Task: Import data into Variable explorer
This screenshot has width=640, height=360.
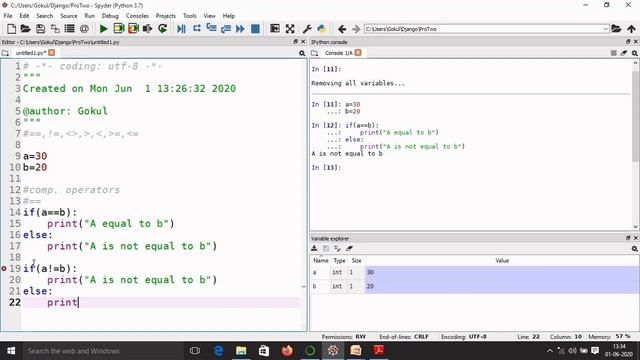Action: 314,248
